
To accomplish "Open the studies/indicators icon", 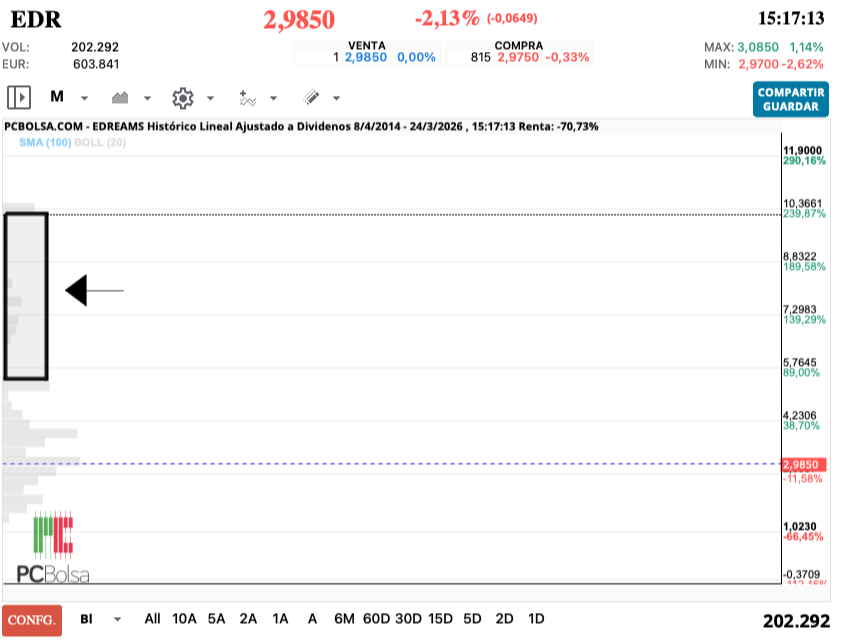I will 247,98.
